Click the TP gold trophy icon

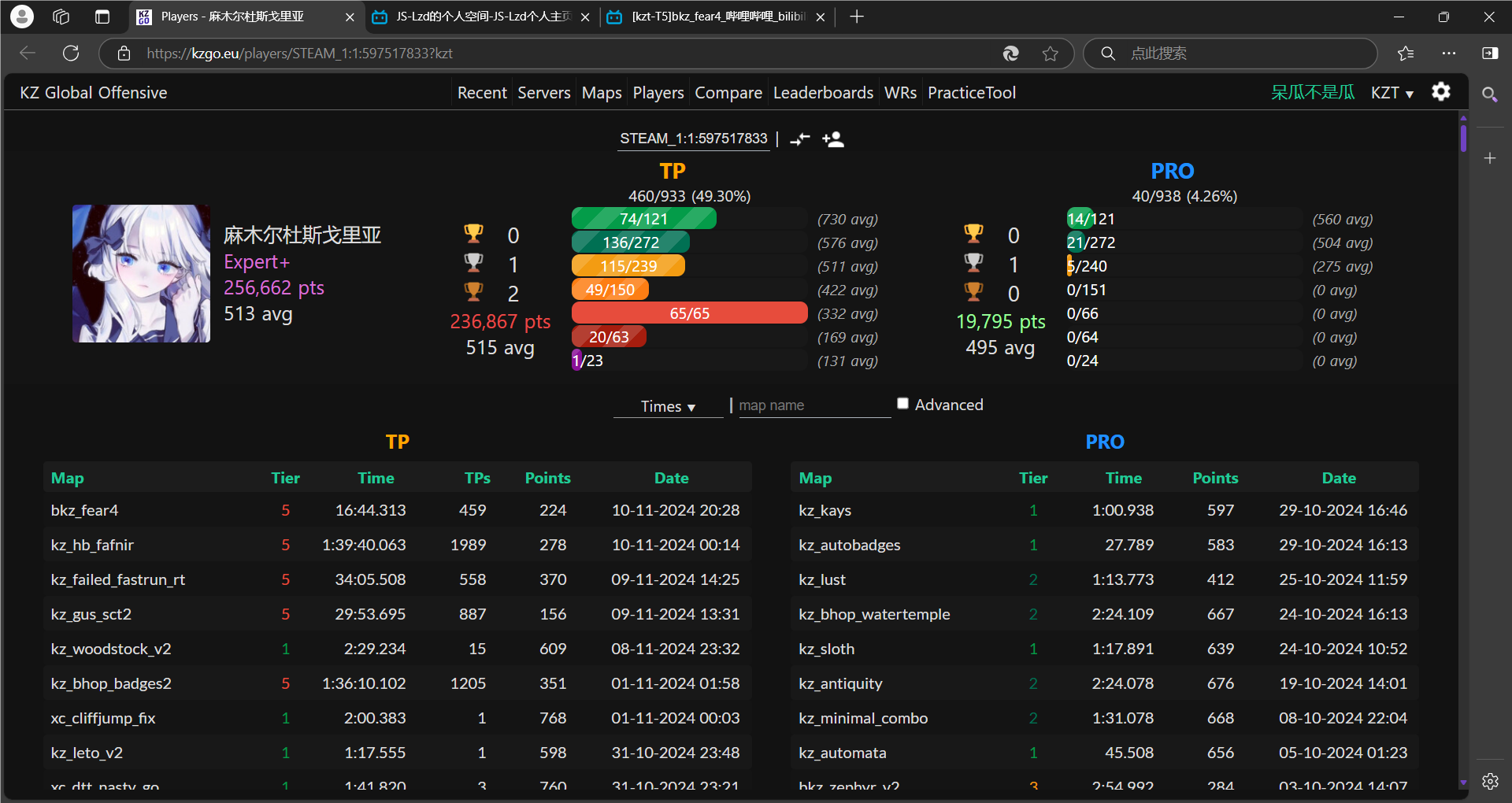coord(473,233)
